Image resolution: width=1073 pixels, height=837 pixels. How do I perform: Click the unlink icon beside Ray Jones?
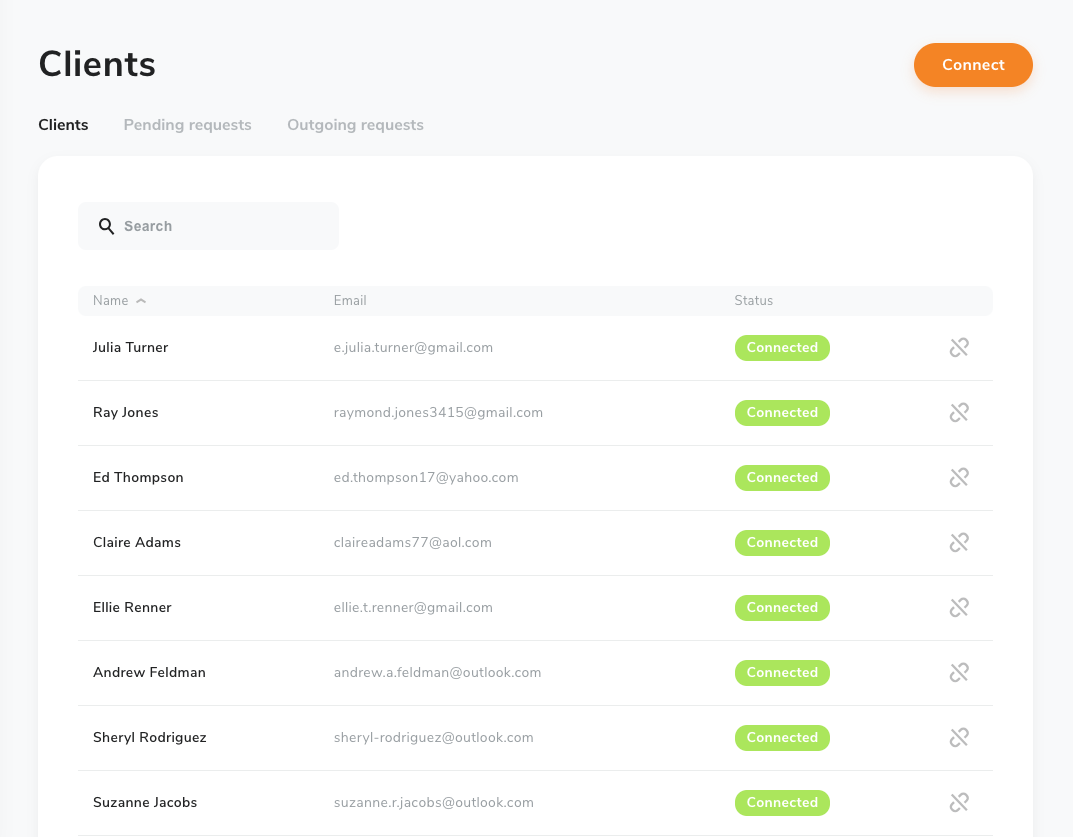[959, 412]
